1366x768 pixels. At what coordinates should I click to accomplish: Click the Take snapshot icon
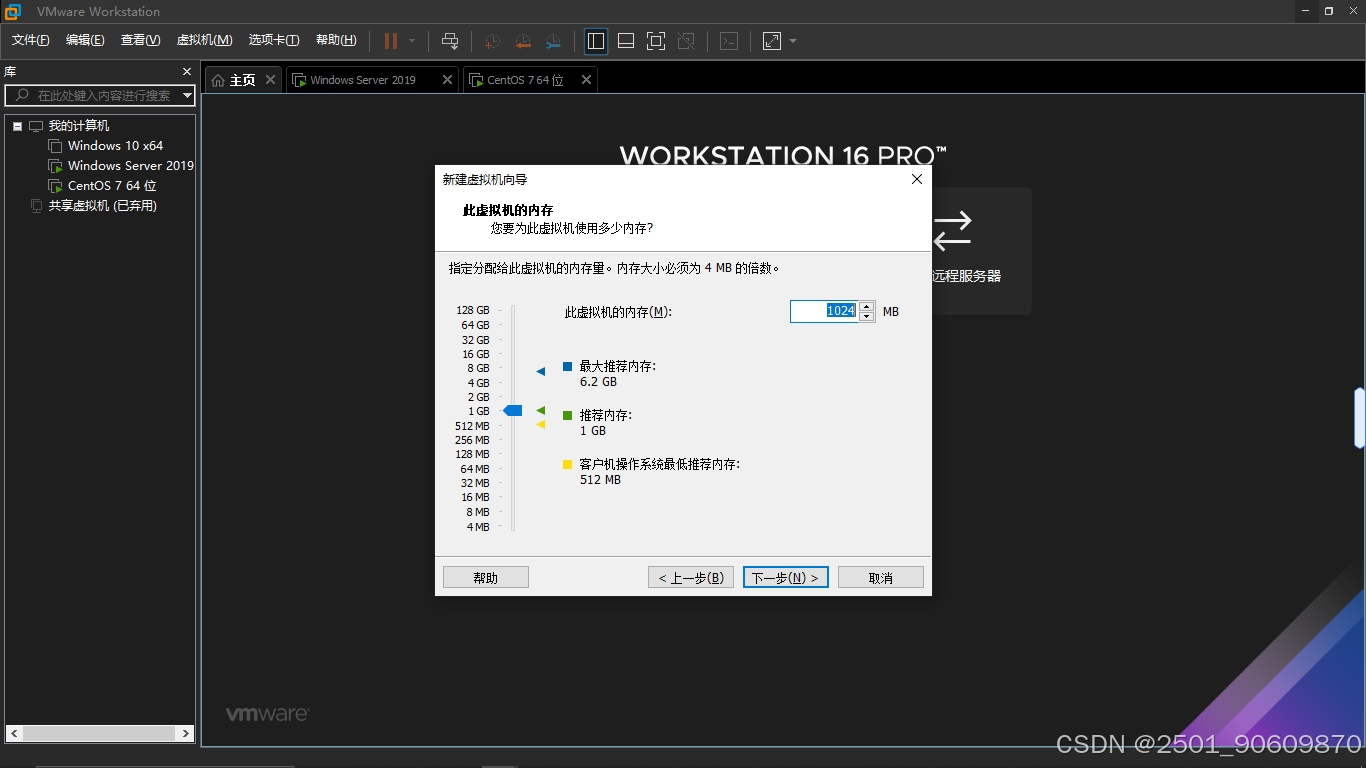point(490,41)
